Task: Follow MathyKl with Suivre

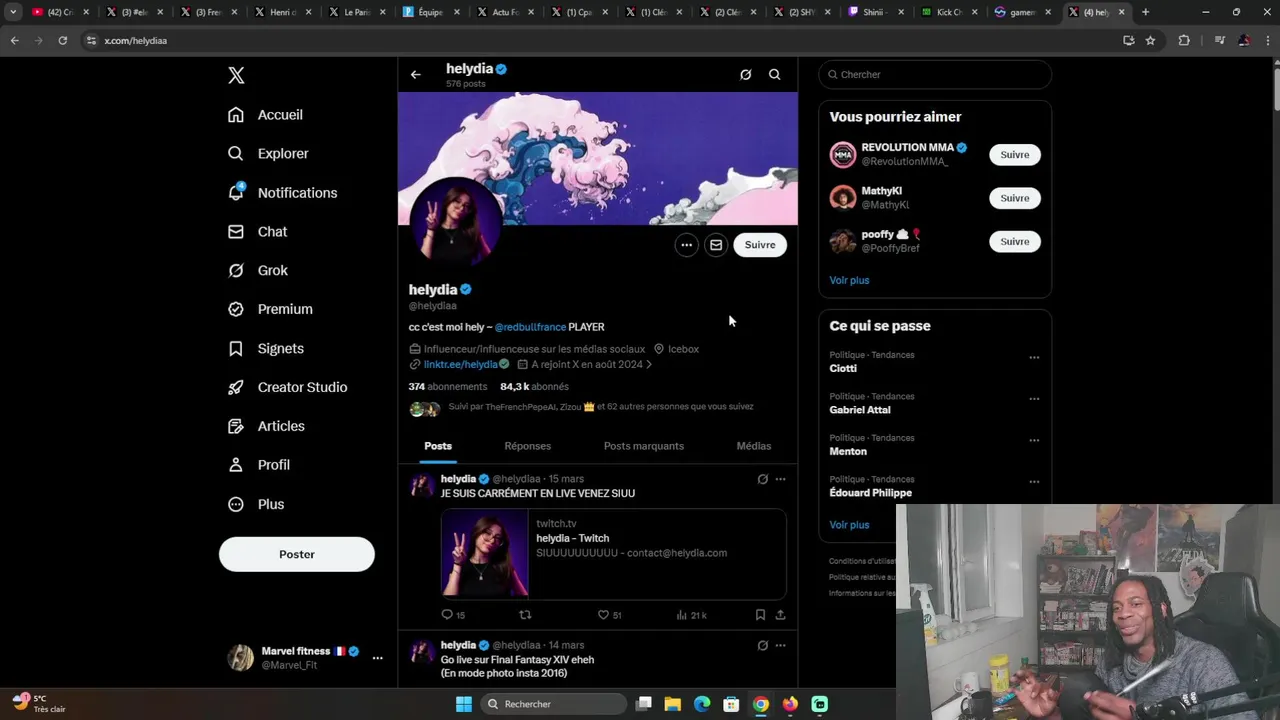Action: coord(1015,198)
